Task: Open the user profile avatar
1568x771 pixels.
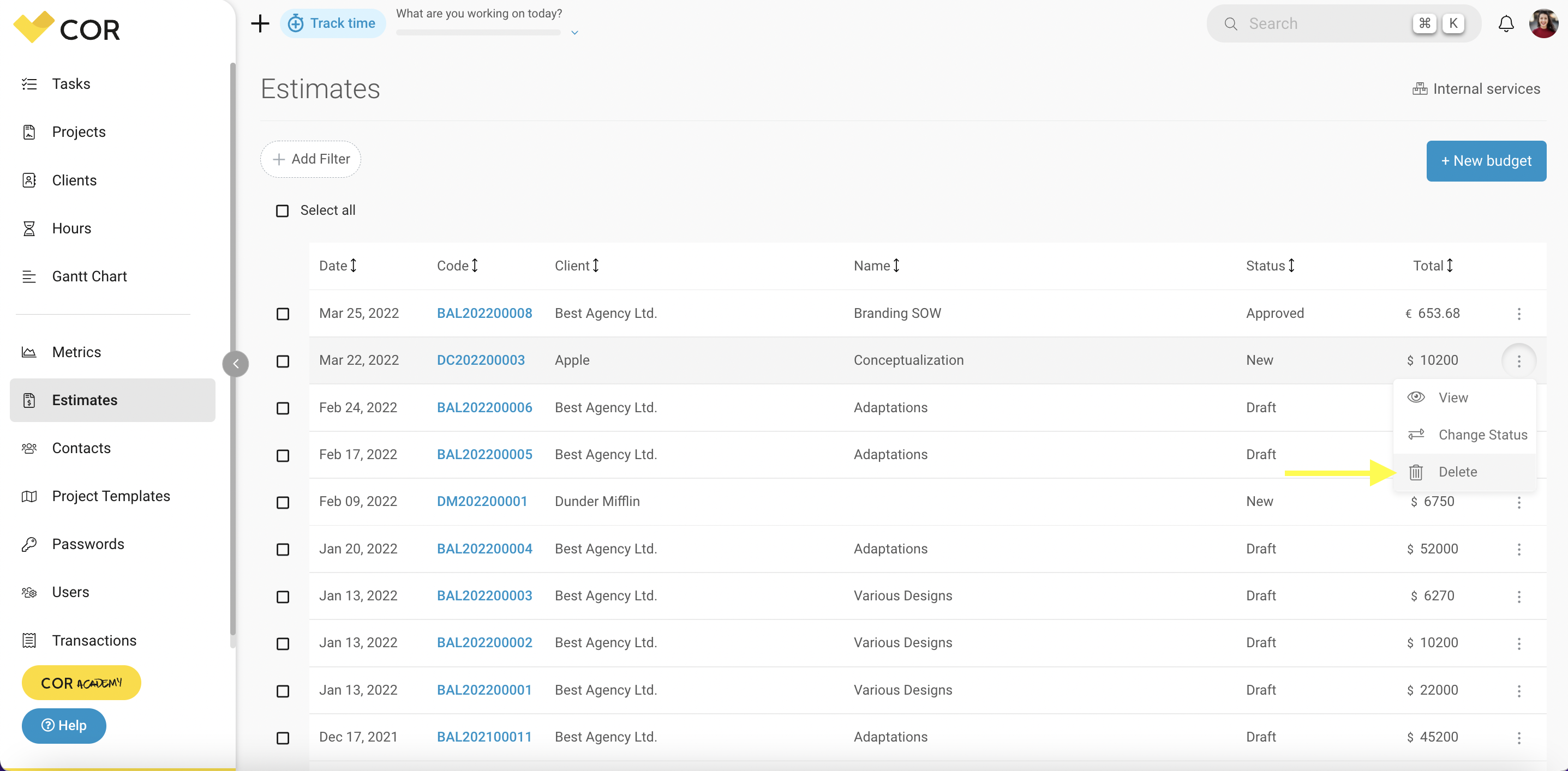Action: tap(1543, 24)
